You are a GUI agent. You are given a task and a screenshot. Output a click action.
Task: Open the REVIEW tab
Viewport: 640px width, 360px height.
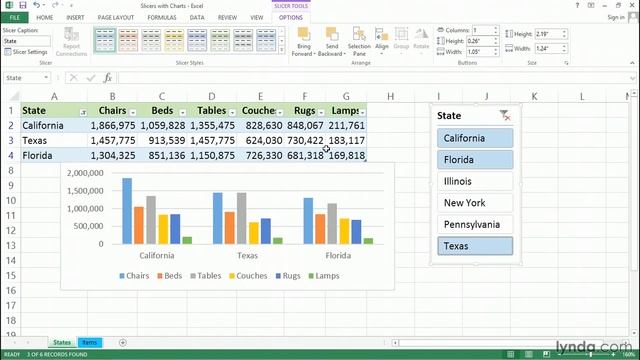point(227,18)
